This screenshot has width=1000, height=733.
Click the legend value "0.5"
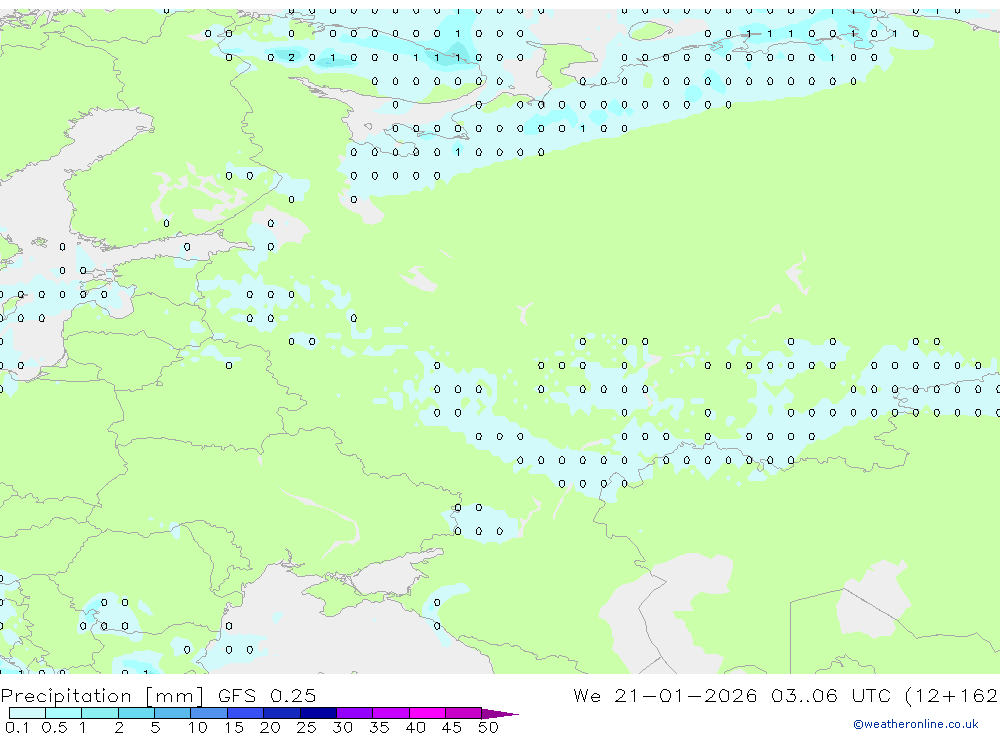tap(54, 727)
